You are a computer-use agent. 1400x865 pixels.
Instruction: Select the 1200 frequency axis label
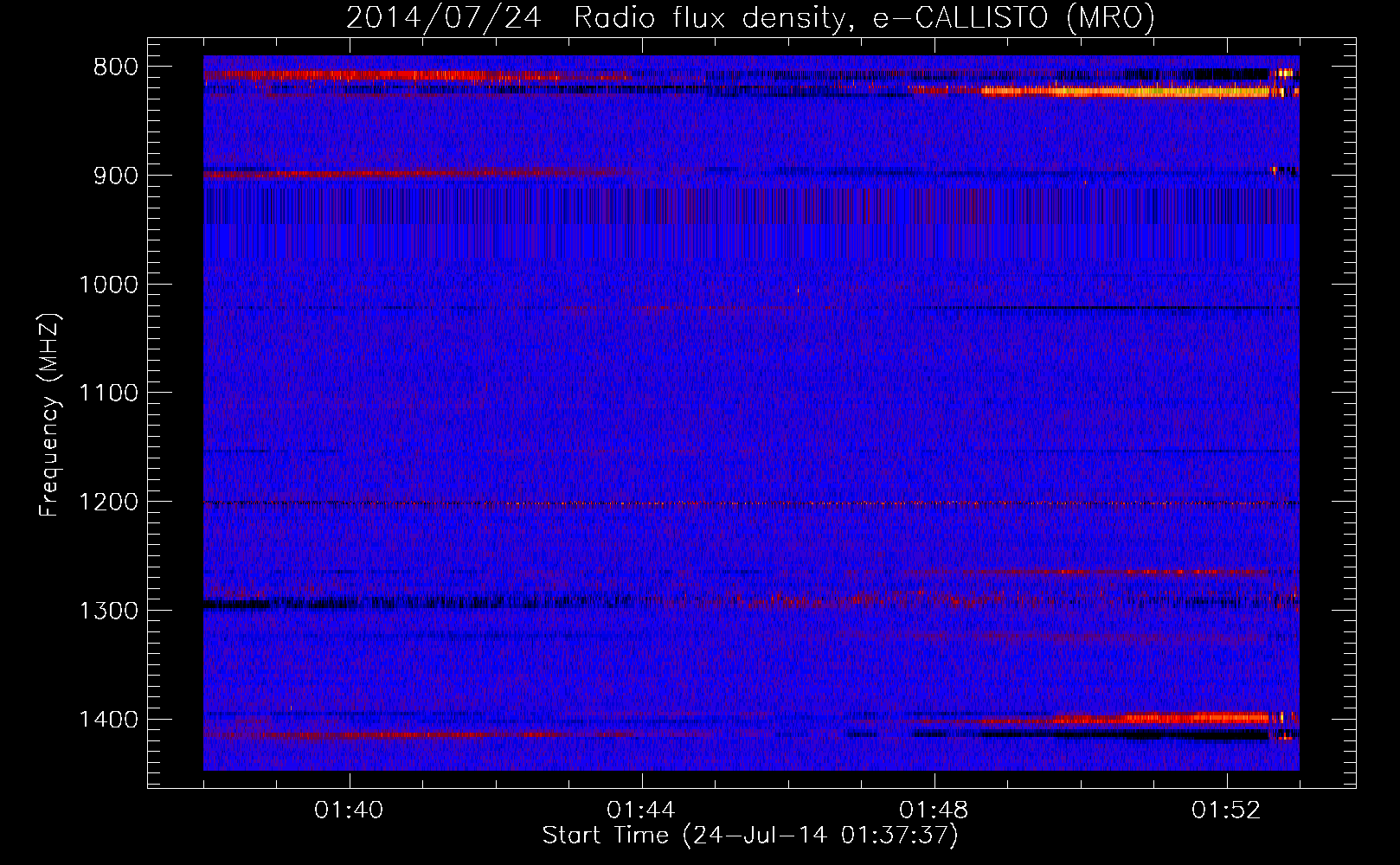click(108, 503)
